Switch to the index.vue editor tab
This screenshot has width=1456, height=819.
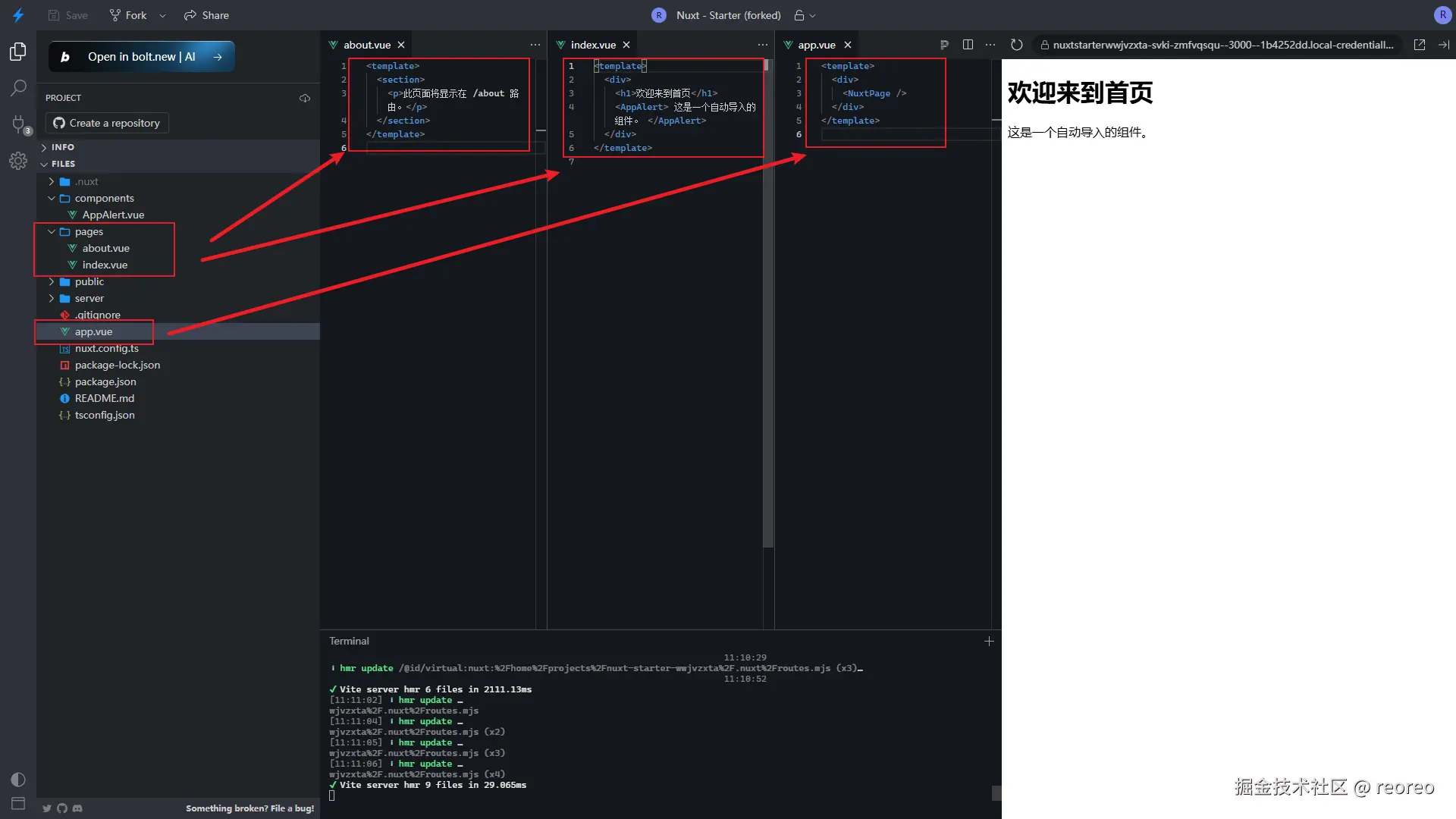[592, 45]
